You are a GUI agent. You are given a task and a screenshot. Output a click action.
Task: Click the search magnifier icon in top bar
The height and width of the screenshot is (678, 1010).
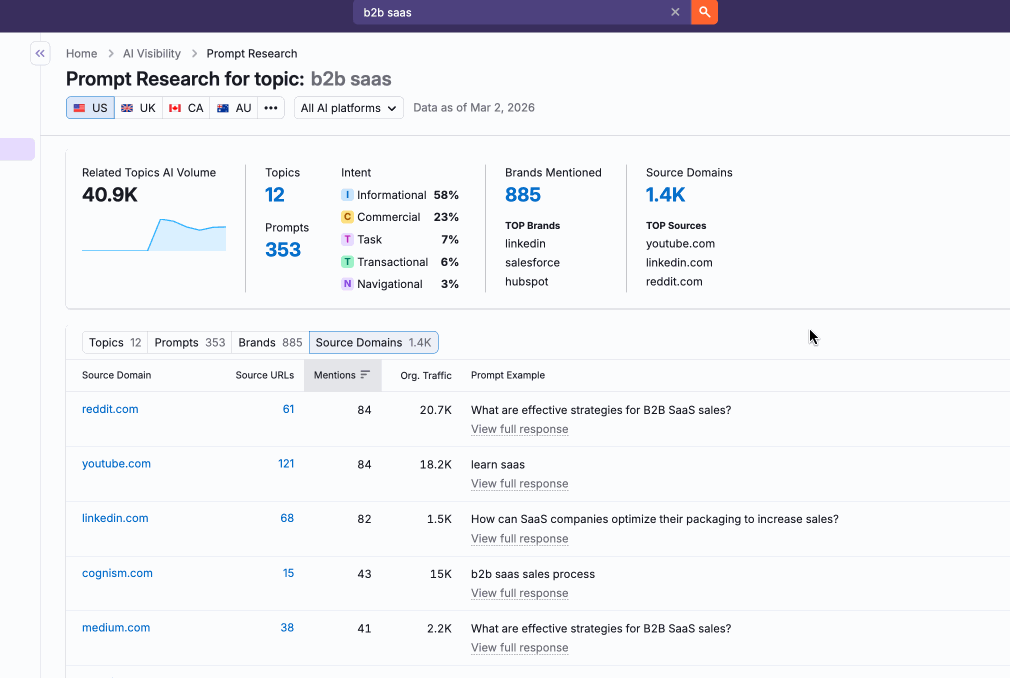point(704,13)
